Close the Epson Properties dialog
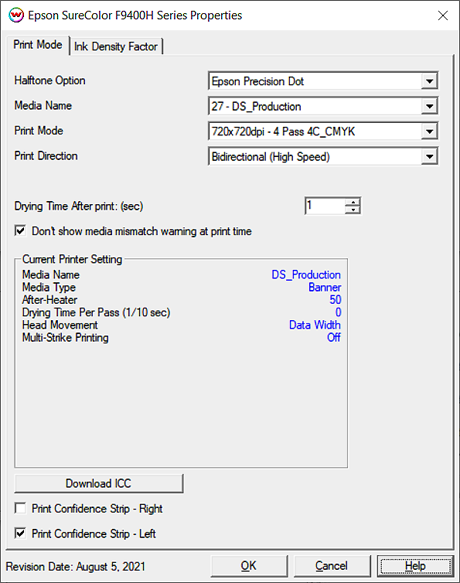 [x=443, y=16]
